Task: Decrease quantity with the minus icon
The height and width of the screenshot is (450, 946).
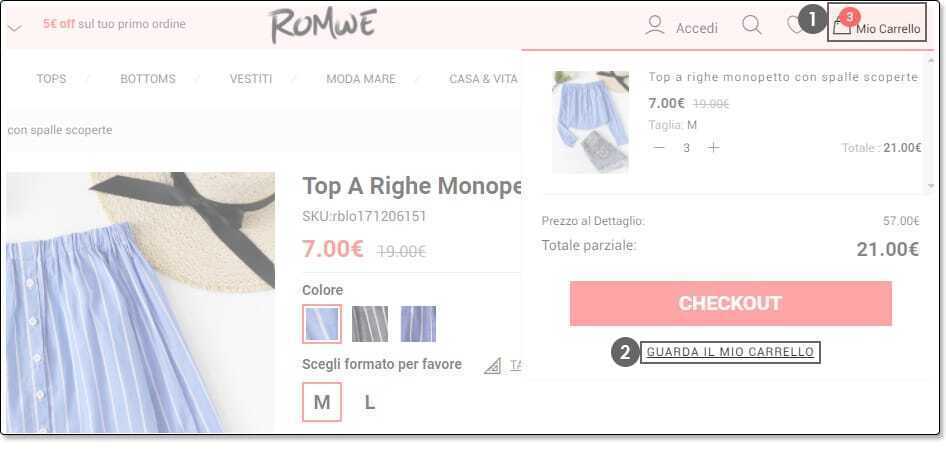Action: pyautogui.click(x=659, y=148)
